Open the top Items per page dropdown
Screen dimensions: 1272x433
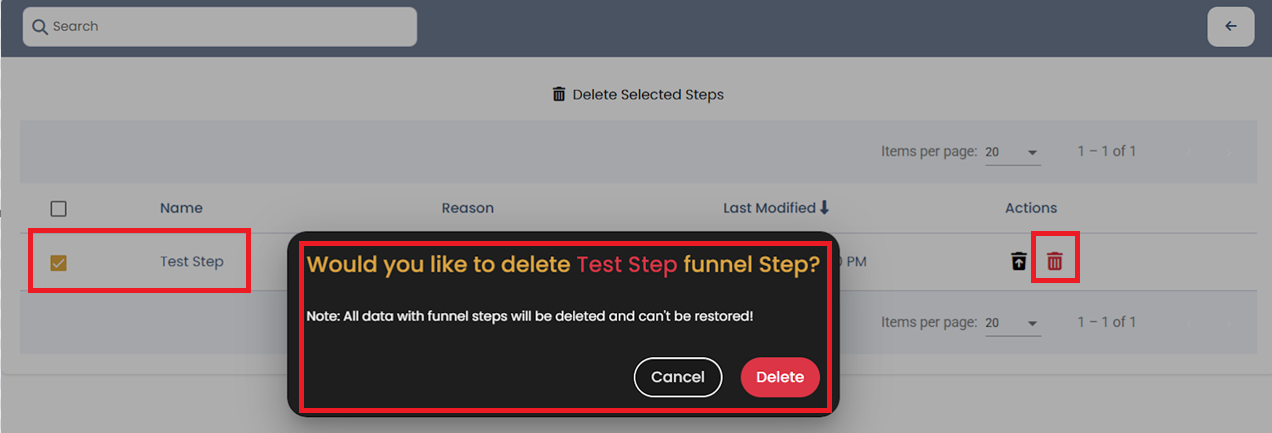click(1012, 152)
